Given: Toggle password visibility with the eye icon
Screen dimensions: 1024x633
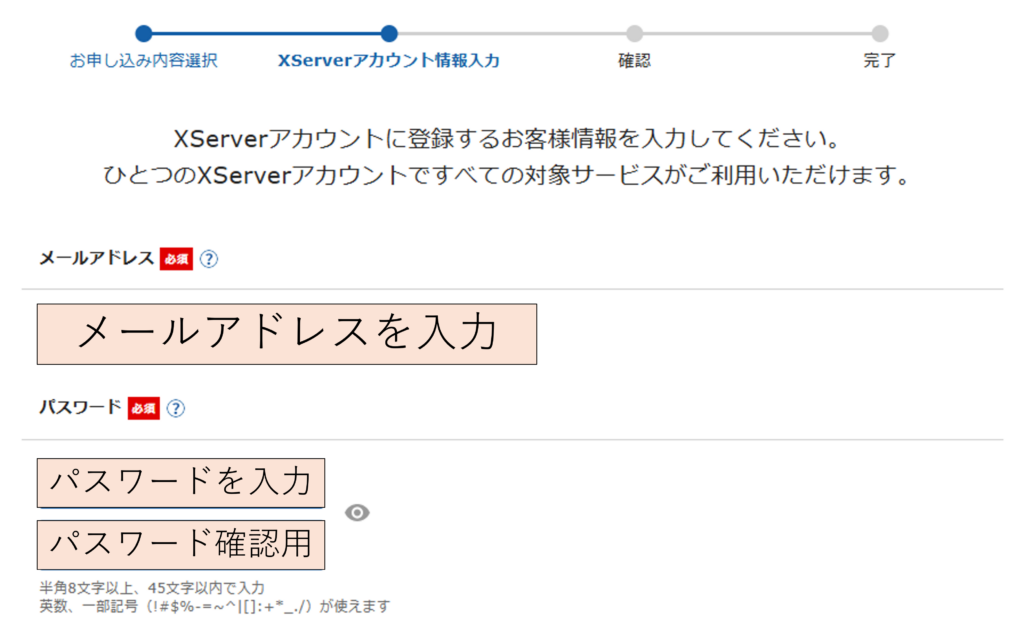Looking at the screenshot, I should point(357,513).
